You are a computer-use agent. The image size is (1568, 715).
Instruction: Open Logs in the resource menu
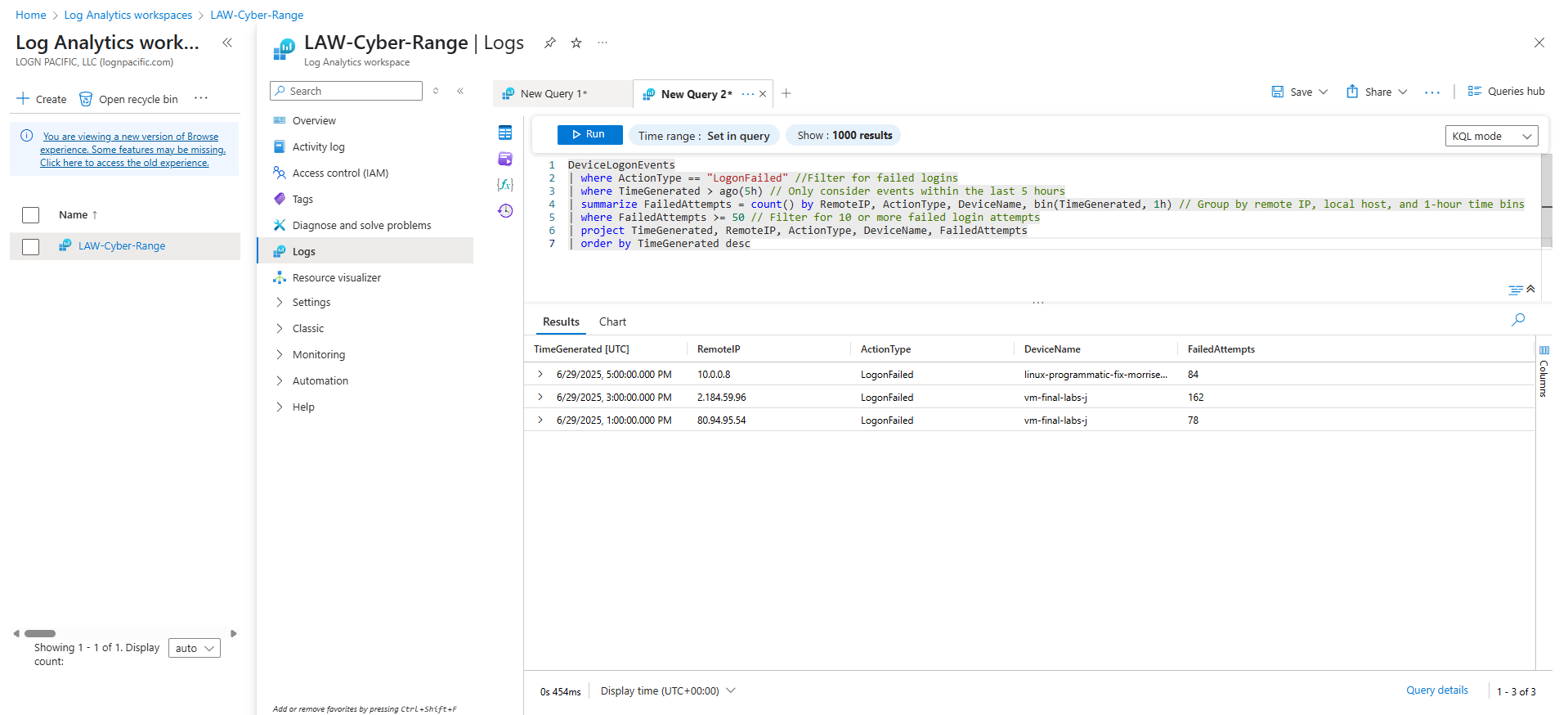(365, 251)
